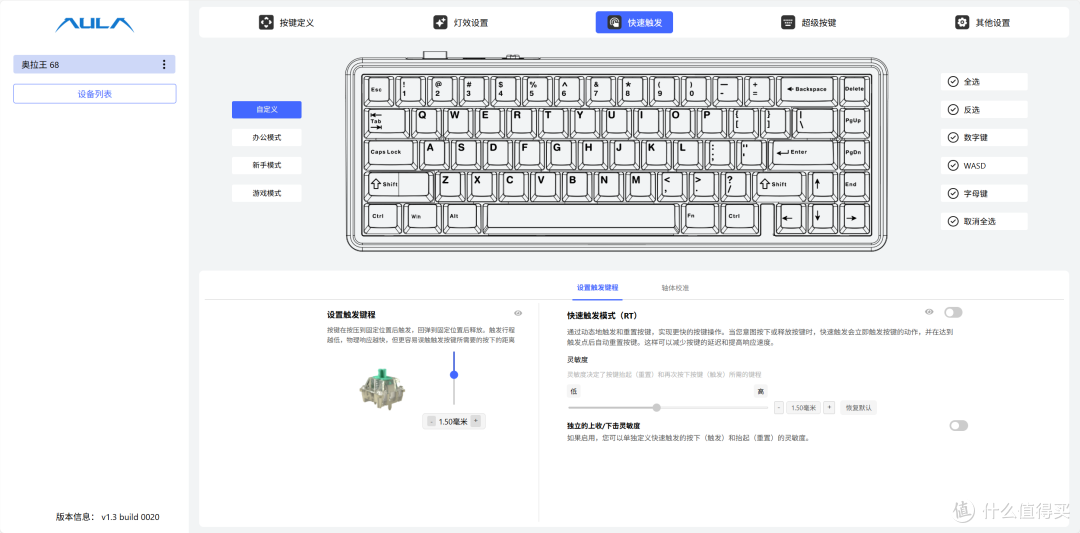The image size is (1080, 533).
Task: Click the right arrow key on keyboard
Action: 853,219
